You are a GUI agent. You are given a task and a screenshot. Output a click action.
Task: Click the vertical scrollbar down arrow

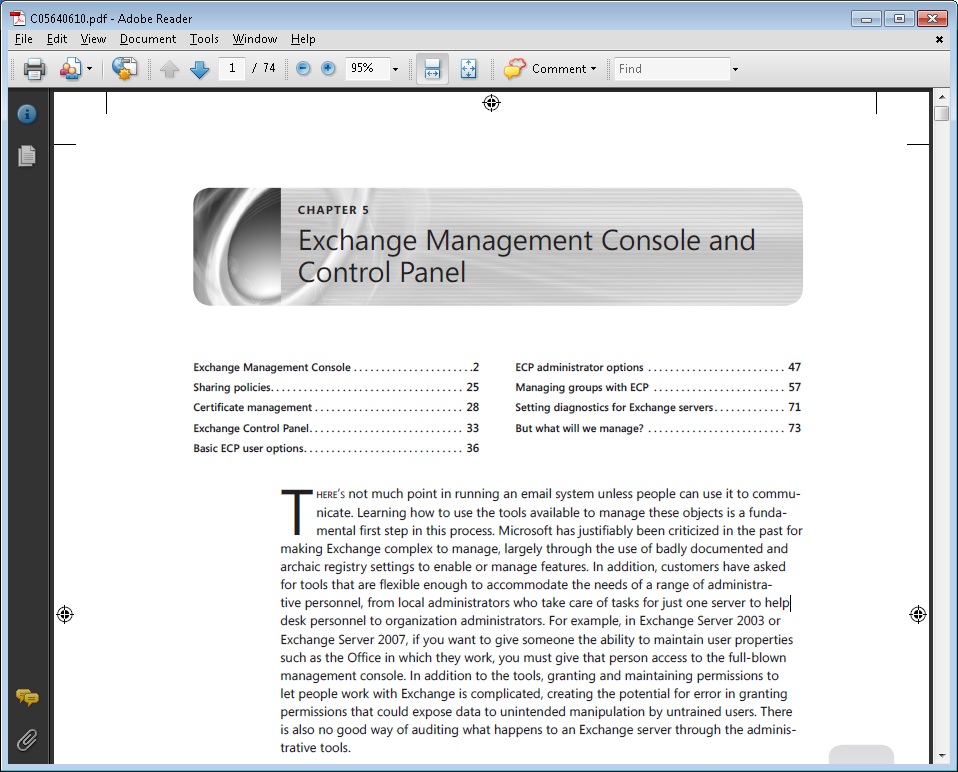(x=941, y=756)
